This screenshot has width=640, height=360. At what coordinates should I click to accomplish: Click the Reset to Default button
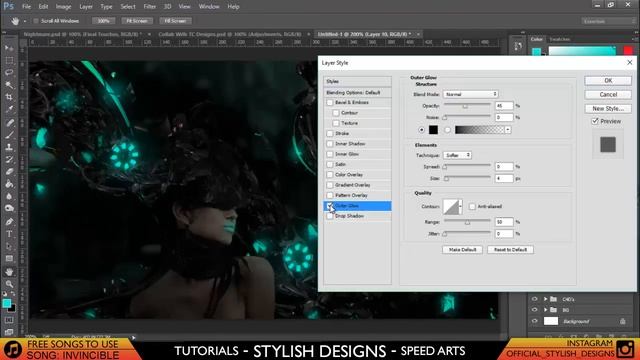click(510, 249)
